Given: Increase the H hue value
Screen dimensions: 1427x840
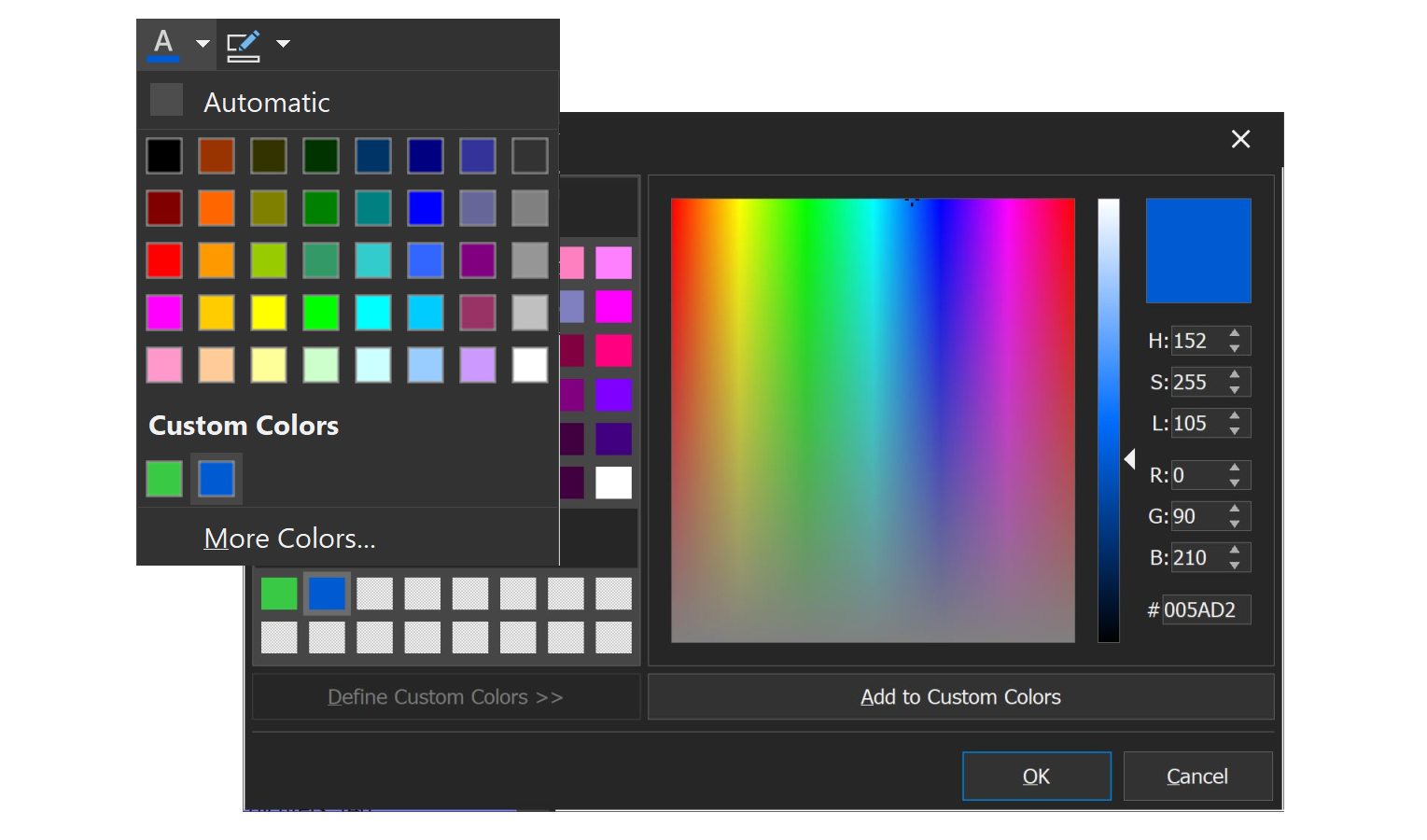Looking at the screenshot, I should (x=1235, y=333).
